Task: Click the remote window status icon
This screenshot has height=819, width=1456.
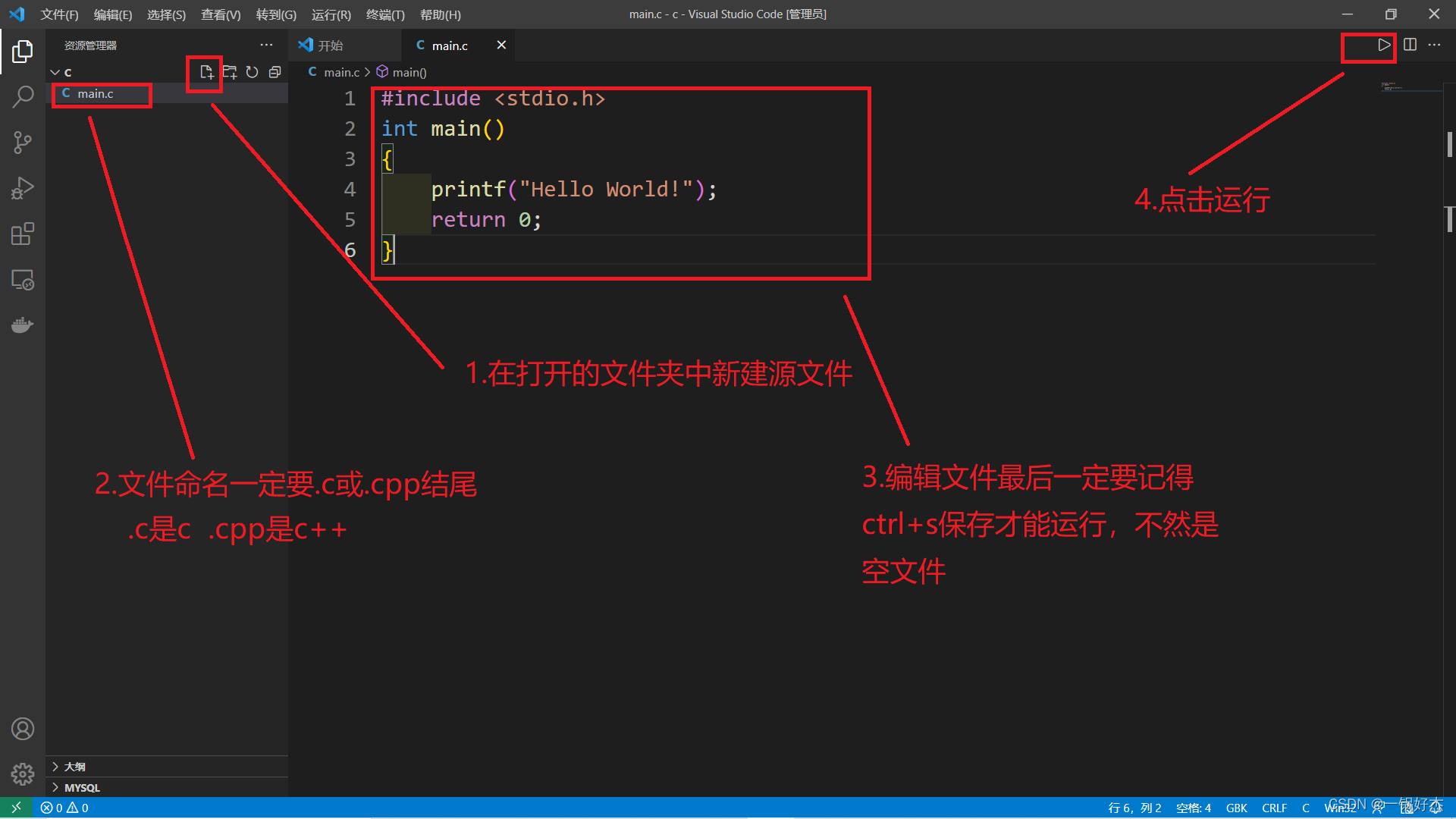Action: [x=16, y=808]
